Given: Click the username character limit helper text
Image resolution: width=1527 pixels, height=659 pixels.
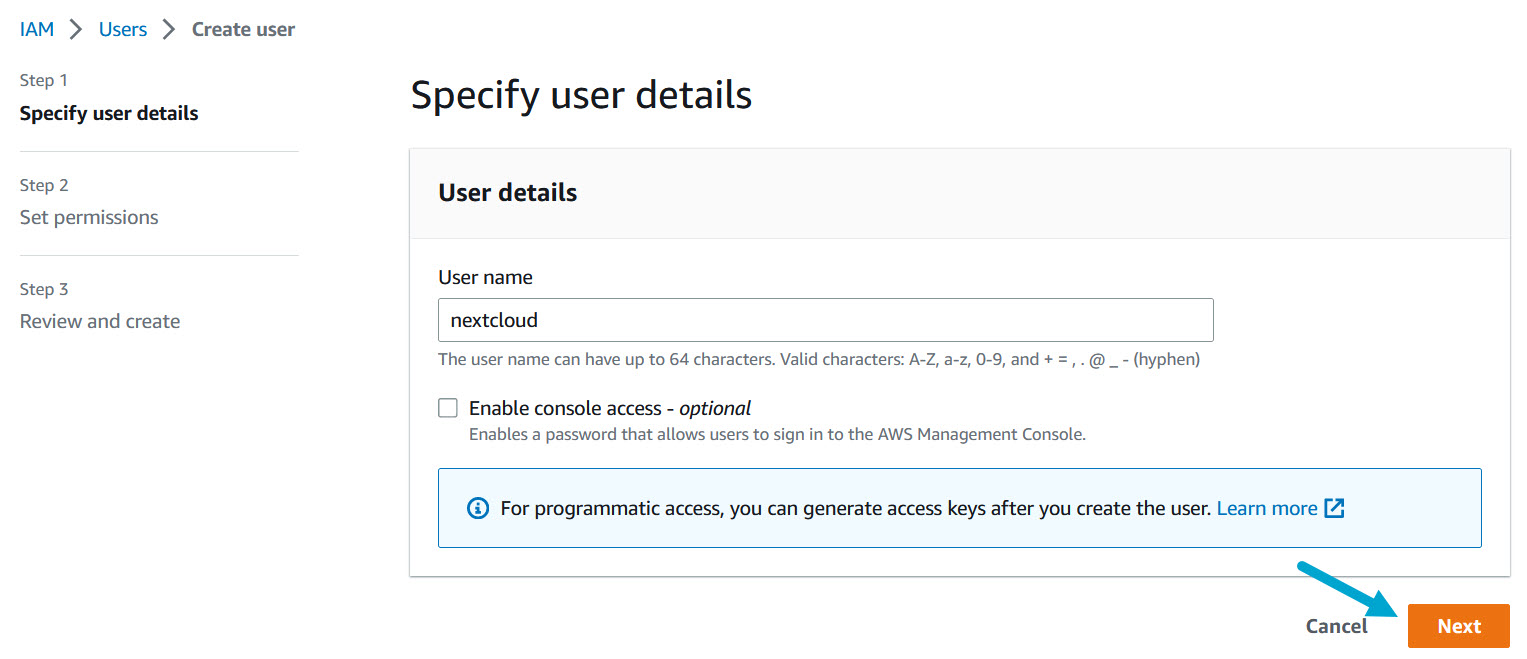Looking at the screenshot, I should (x=820, y=358).
